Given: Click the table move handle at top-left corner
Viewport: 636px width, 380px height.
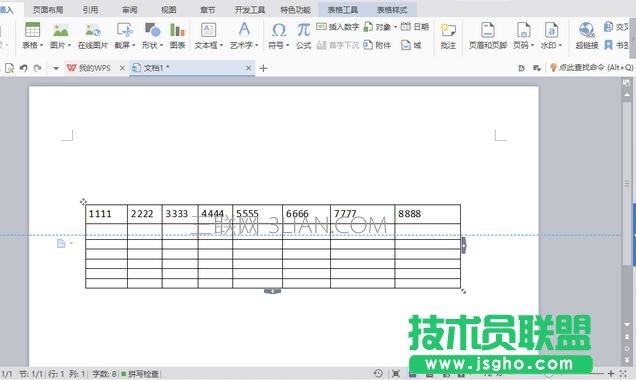Looking at the screenshot, I should tap(83, 202).
